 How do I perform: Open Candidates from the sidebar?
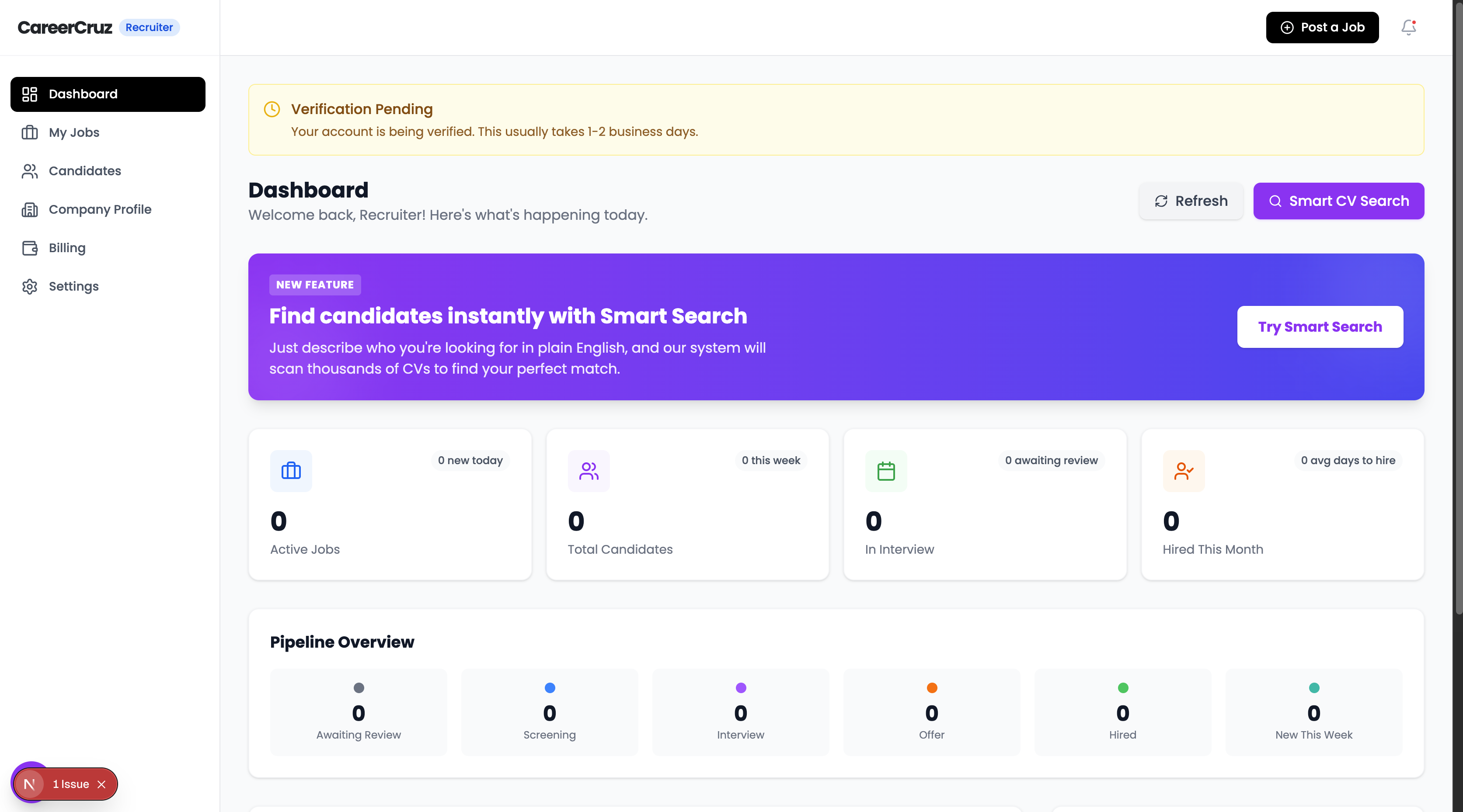tap(108, 171)
